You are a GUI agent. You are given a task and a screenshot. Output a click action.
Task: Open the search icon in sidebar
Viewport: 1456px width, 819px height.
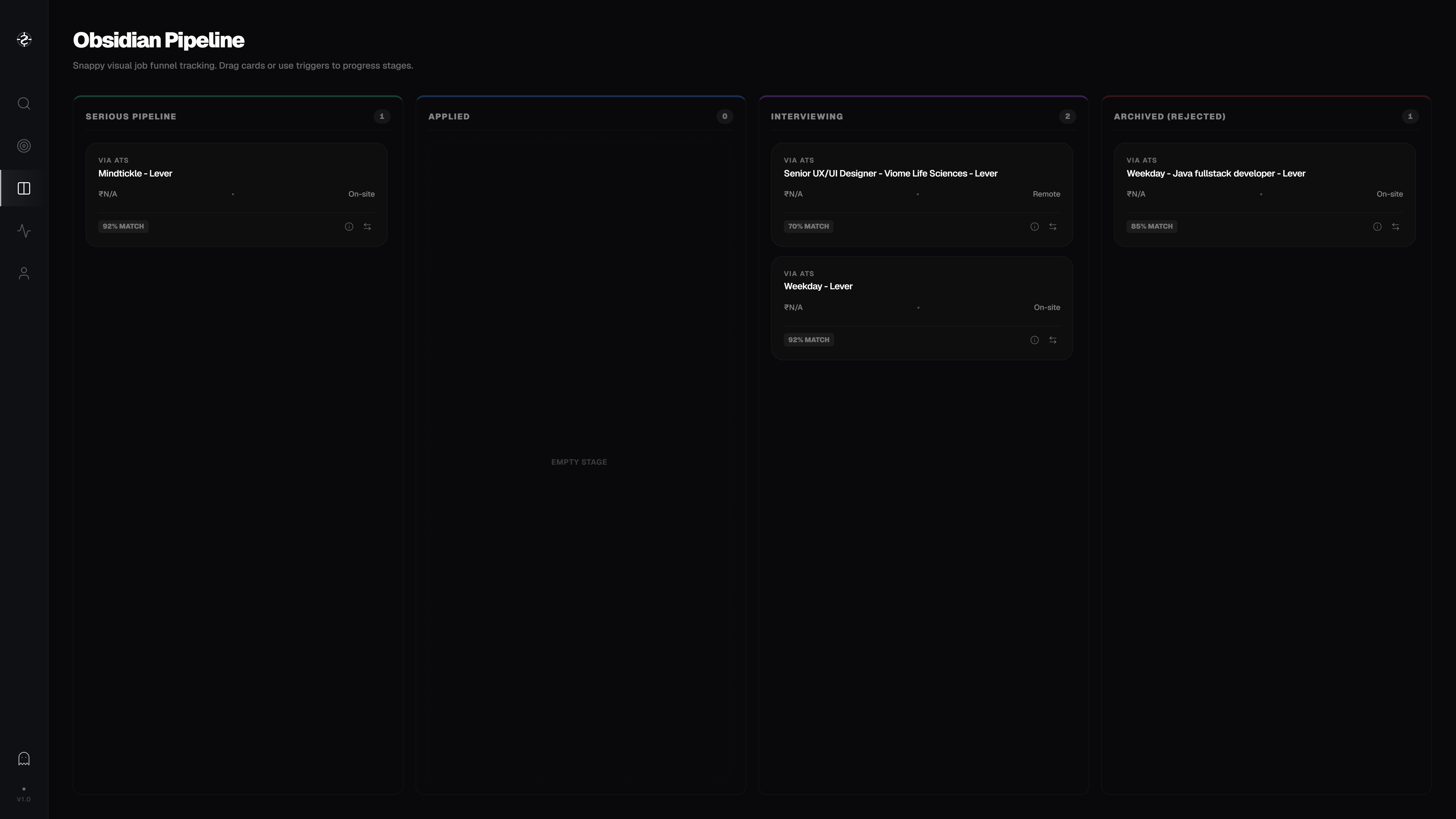pos(24,104)
